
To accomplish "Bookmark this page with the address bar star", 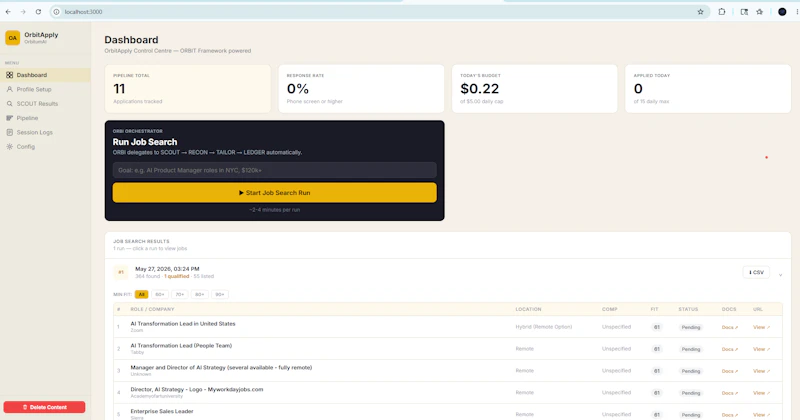I will (x=701, y=12).
